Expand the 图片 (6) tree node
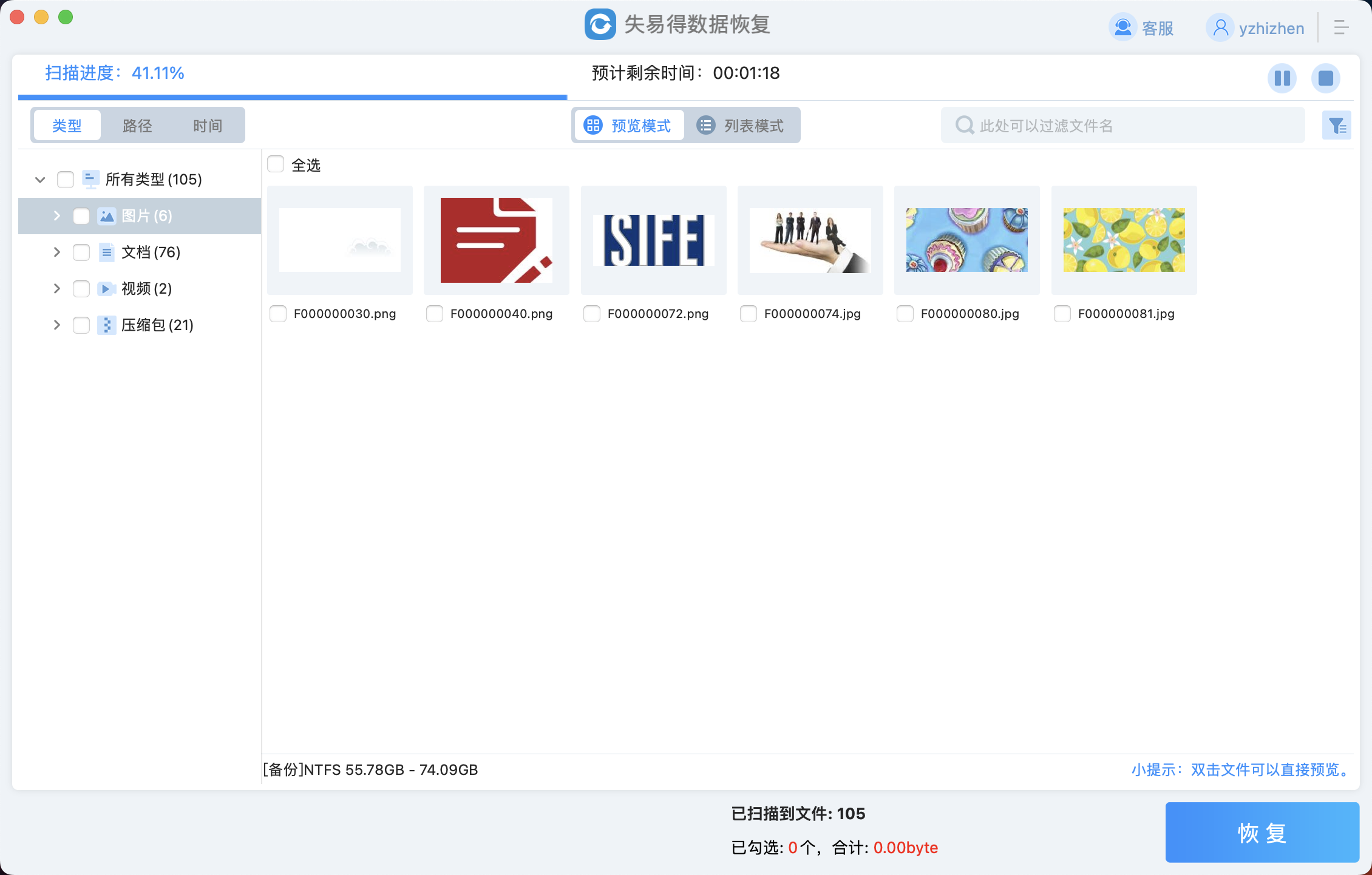Viewport: 1372px width, 875px height. pyautogui.click(x=56, y=216)
